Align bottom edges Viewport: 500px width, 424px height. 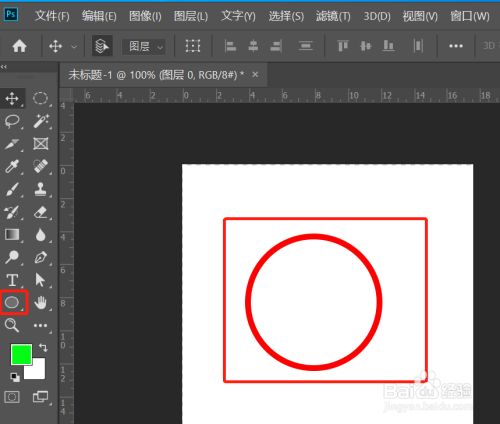click(388, 46)
